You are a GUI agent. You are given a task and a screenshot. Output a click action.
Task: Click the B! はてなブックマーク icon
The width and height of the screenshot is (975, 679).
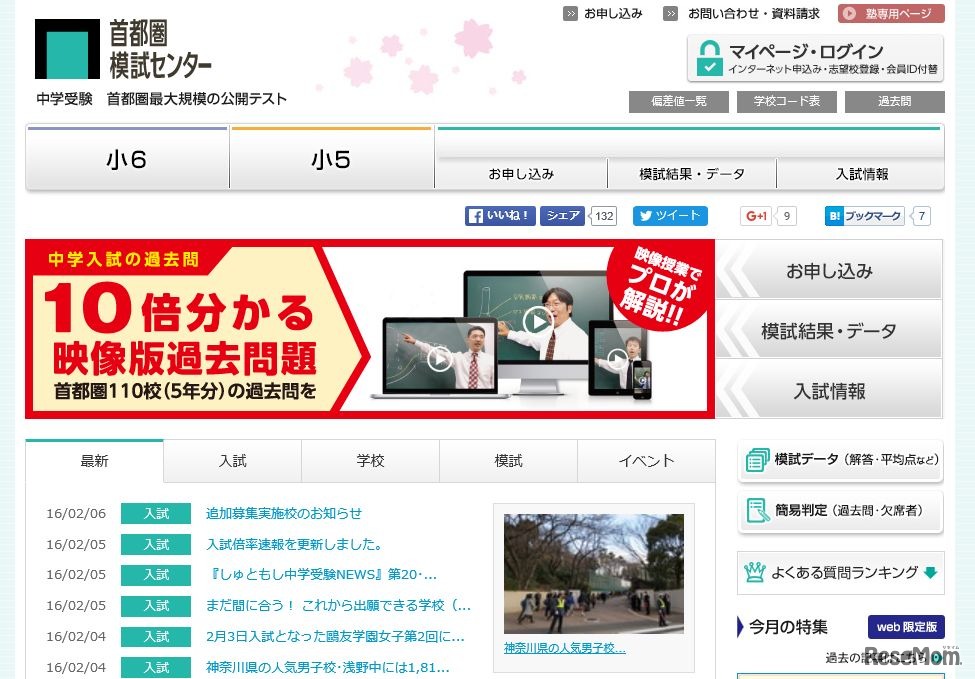click(x=836, y=215)
